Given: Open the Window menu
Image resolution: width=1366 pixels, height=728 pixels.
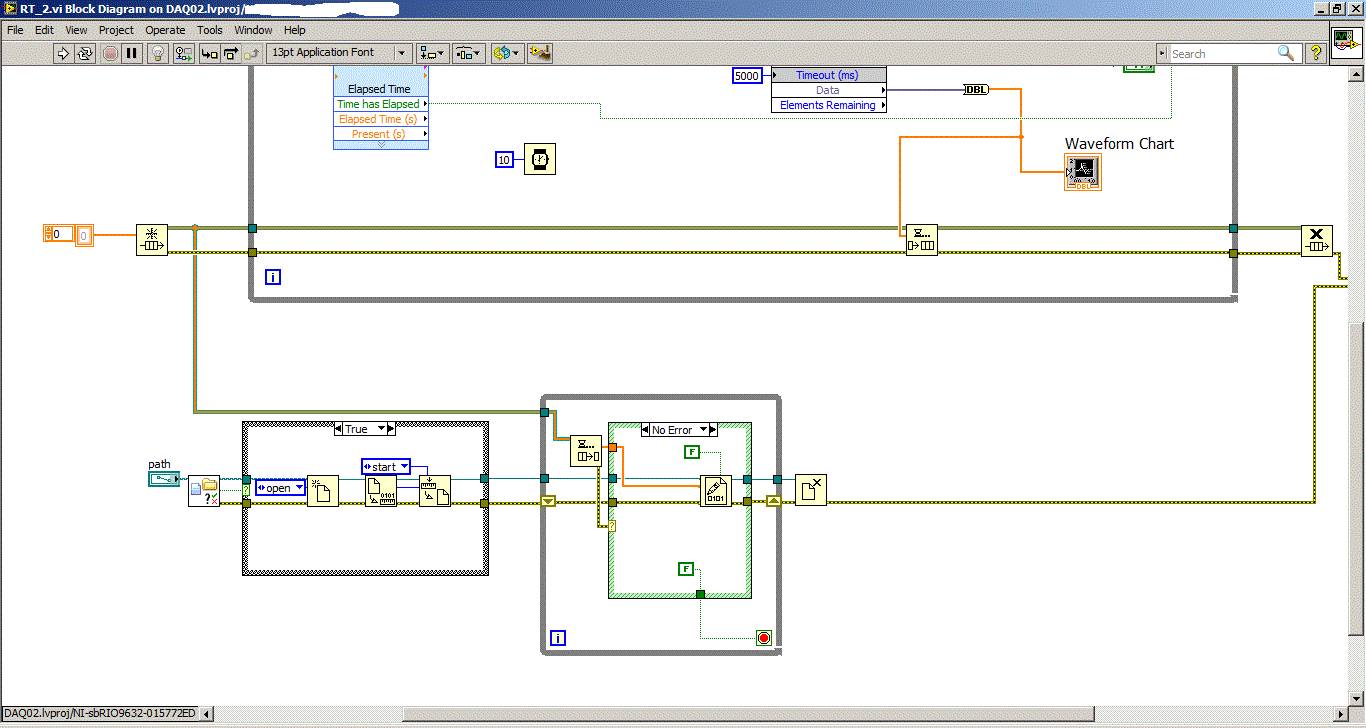Looking at the screenshot, I should [254, 30].
